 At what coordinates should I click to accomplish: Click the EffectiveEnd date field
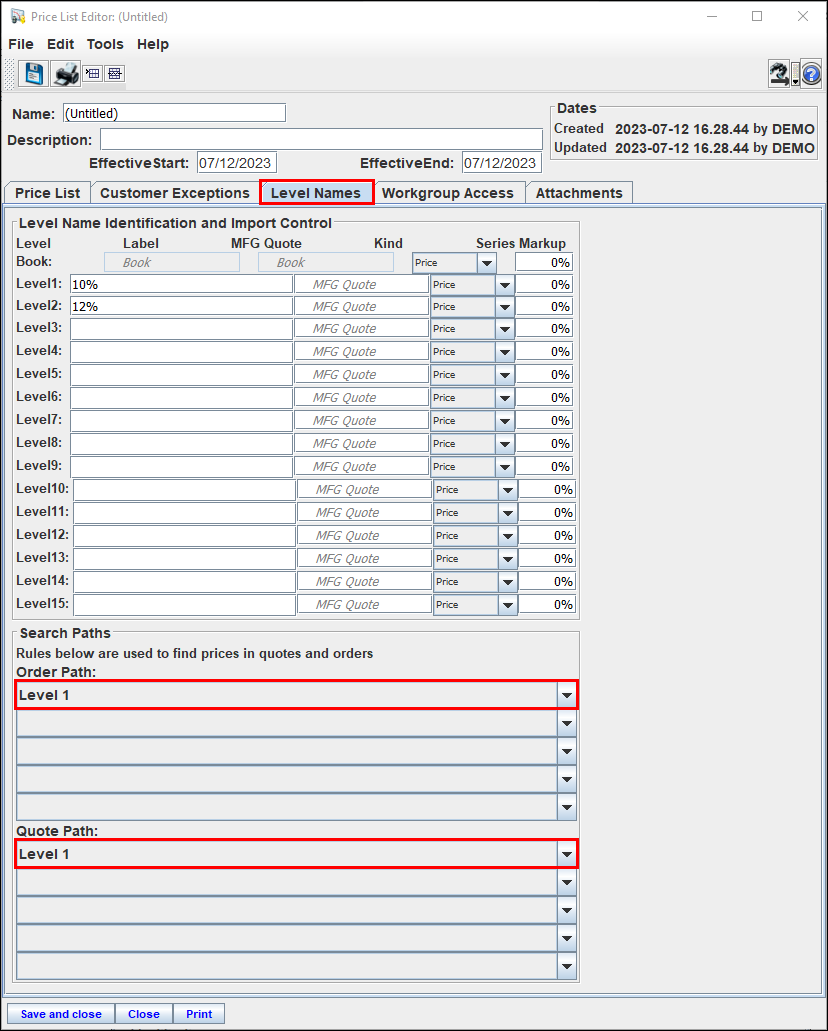pos(501,162)
